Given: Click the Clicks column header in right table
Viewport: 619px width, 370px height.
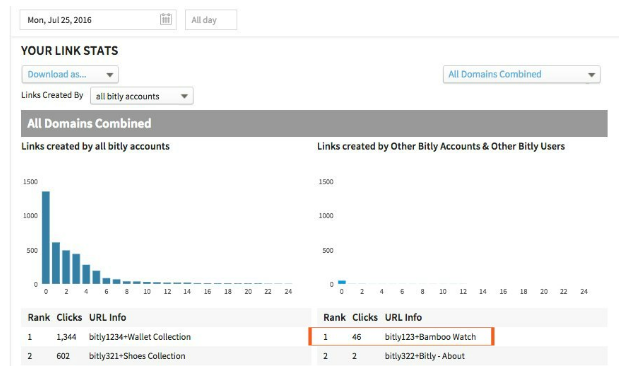Looking at the screenshot, I should pos(365,317).
